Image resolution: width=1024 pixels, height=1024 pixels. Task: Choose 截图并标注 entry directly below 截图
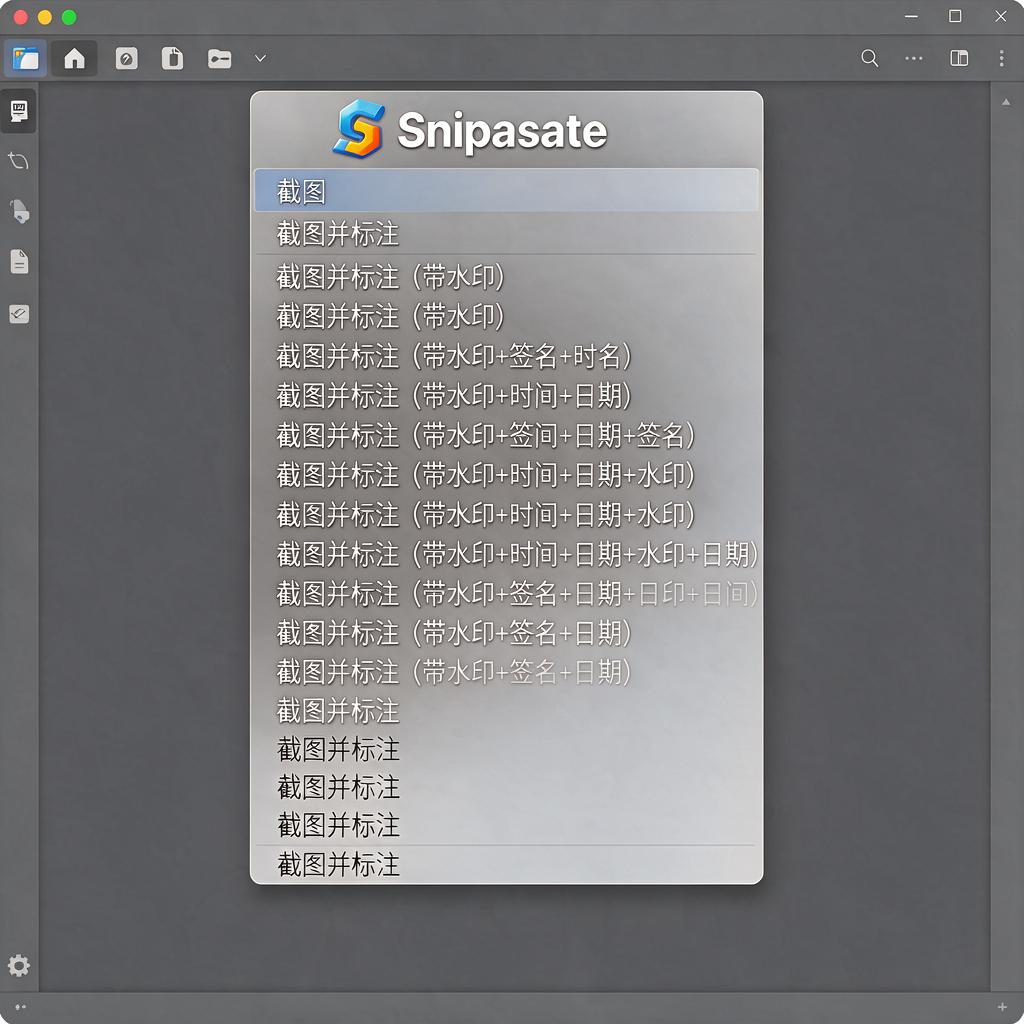(506, 233)
